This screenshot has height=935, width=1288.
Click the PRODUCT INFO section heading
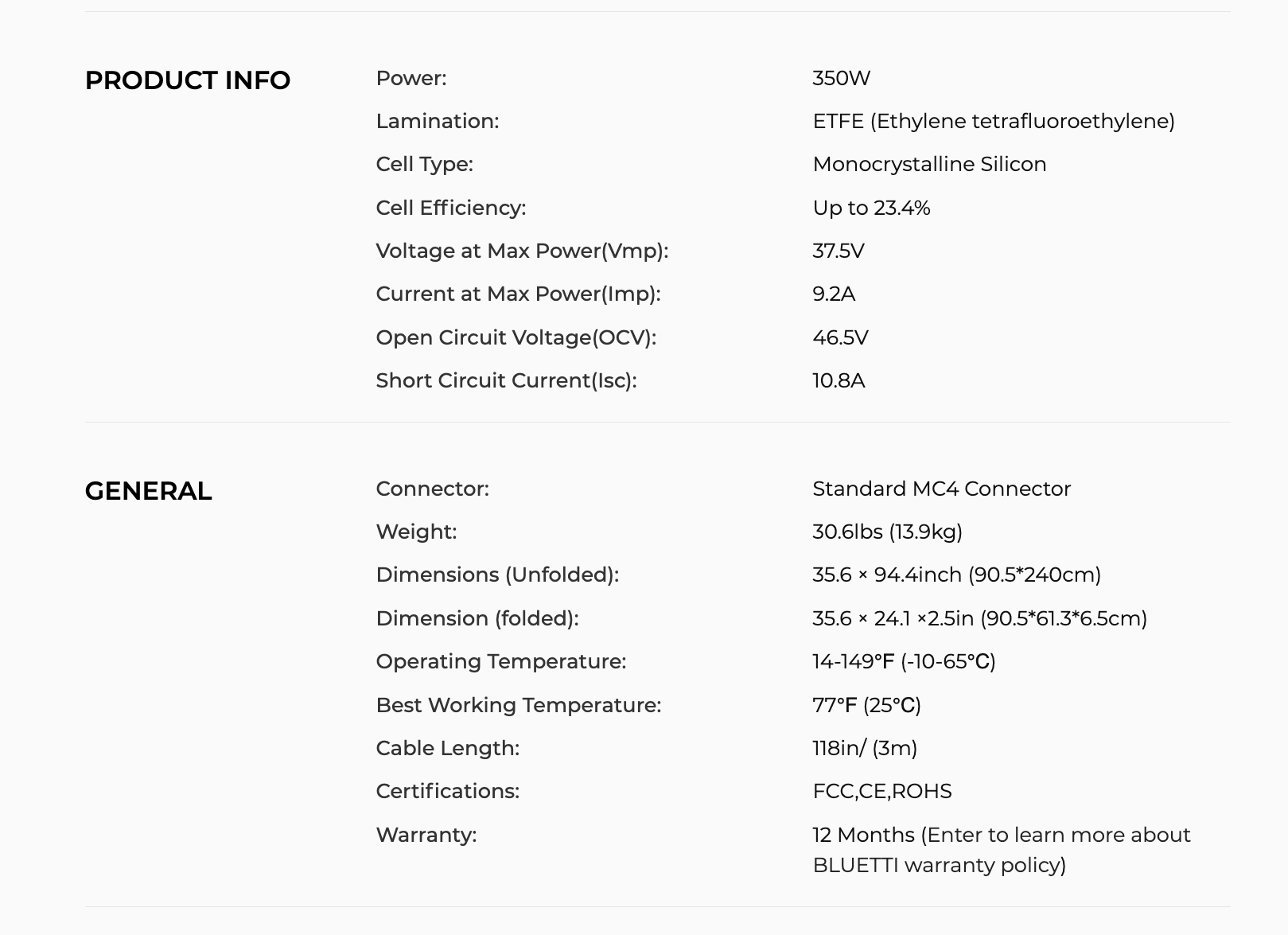click(x=188, y=80)
